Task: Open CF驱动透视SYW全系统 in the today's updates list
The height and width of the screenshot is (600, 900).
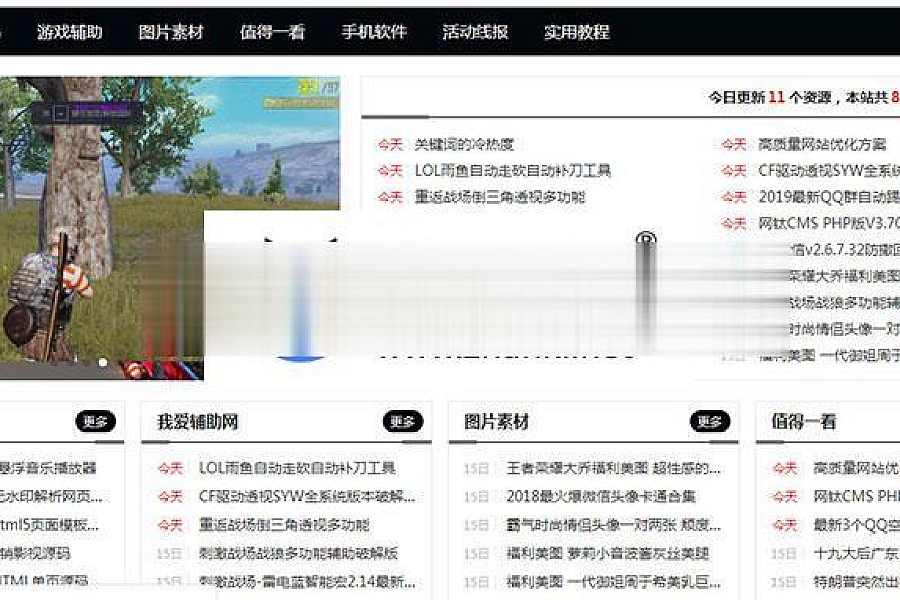Action: pyautogui.click(x=829, y=171)
